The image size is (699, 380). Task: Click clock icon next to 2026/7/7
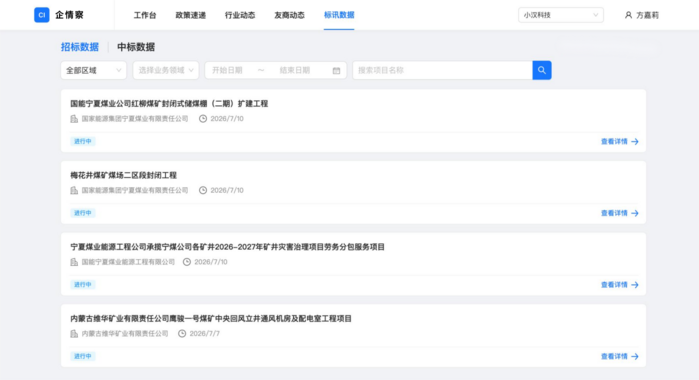182,334
